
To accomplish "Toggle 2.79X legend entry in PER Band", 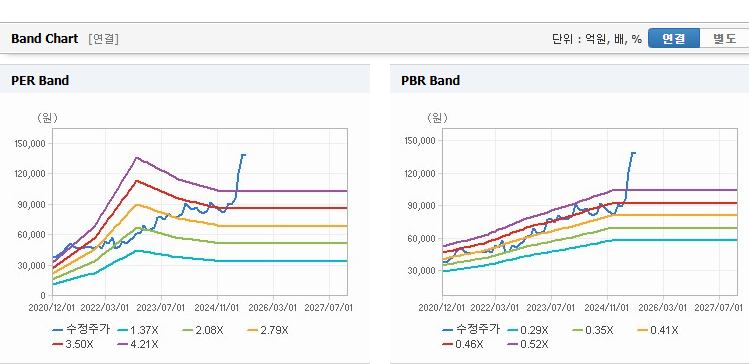I will click(268, 330).
